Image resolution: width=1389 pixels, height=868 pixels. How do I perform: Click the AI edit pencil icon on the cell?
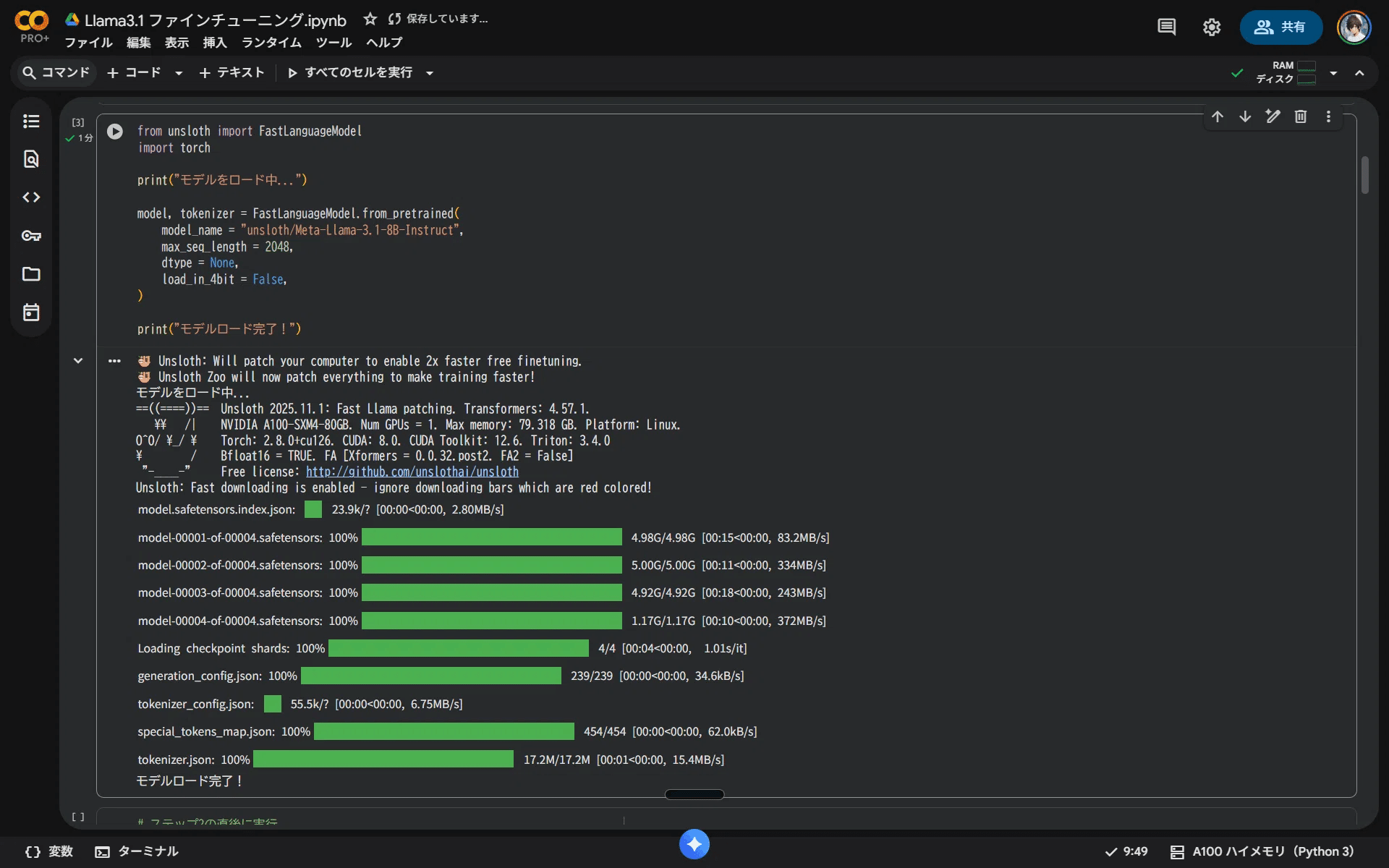coord(1273,116)
